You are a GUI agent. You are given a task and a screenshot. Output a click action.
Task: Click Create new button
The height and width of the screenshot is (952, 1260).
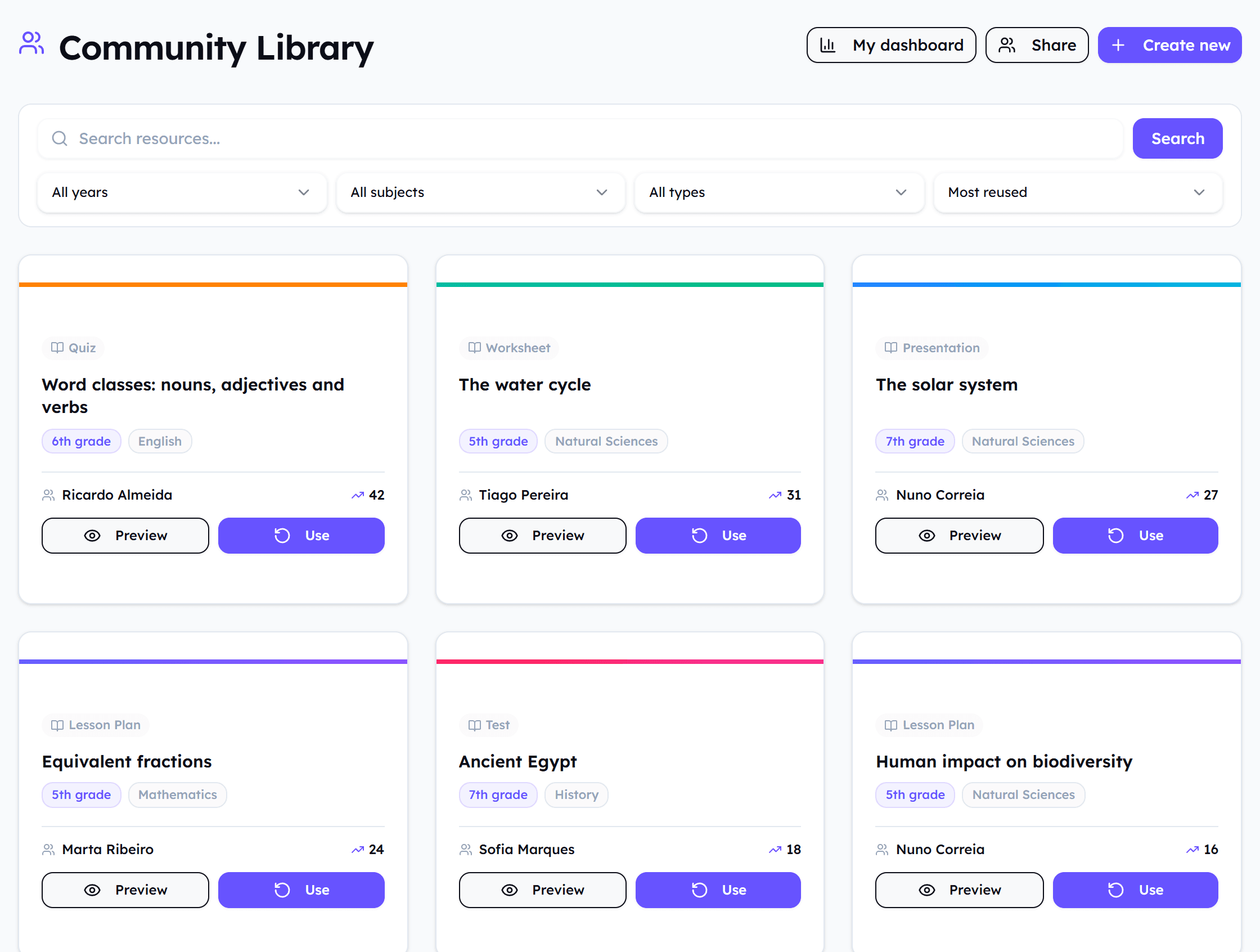(x=1169, y=45)
